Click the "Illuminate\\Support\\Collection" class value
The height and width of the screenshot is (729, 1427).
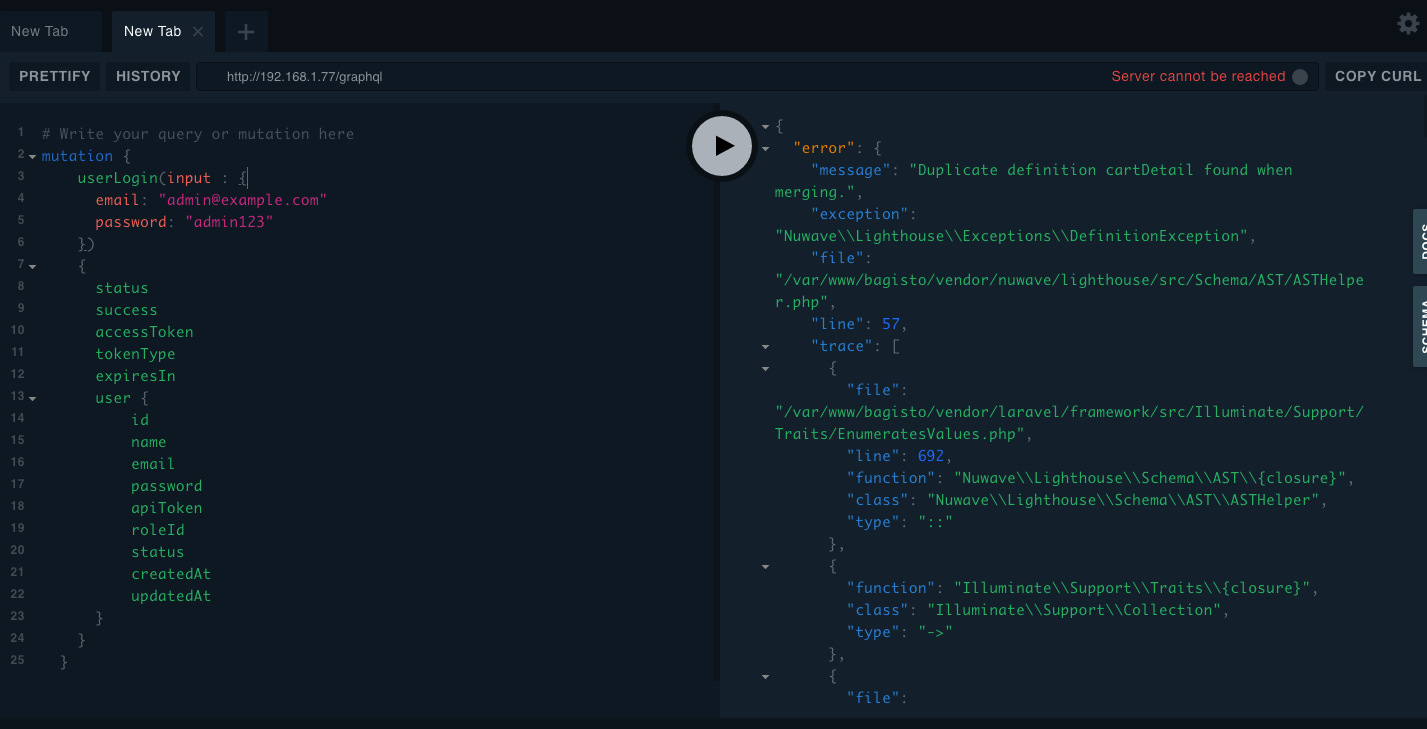click(1074, 610)
